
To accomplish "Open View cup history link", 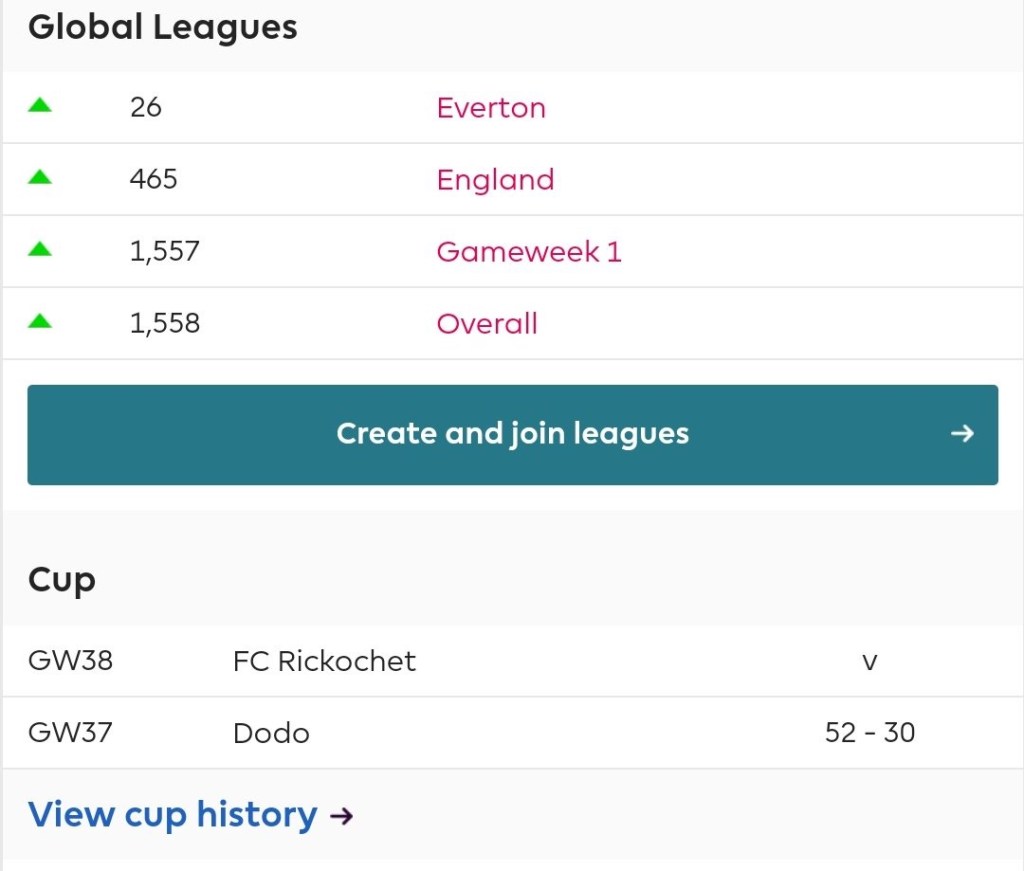I will [x=172, y=815].
